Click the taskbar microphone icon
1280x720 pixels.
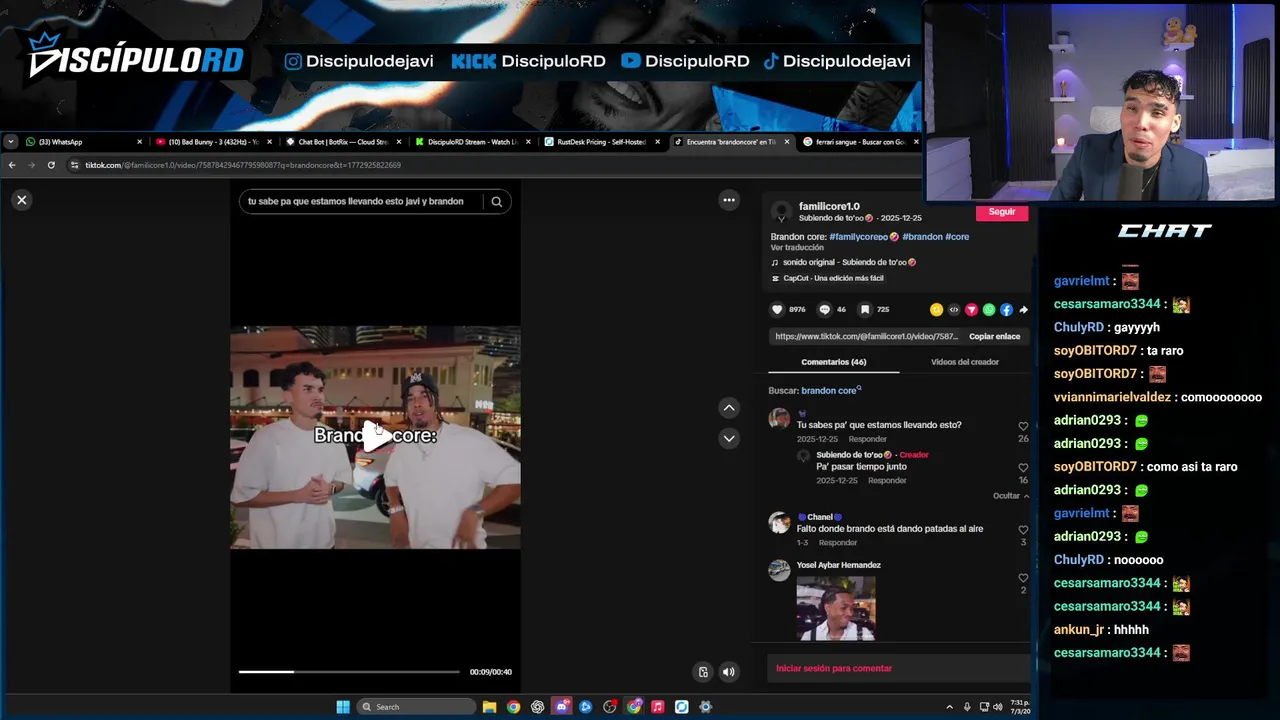966,707
